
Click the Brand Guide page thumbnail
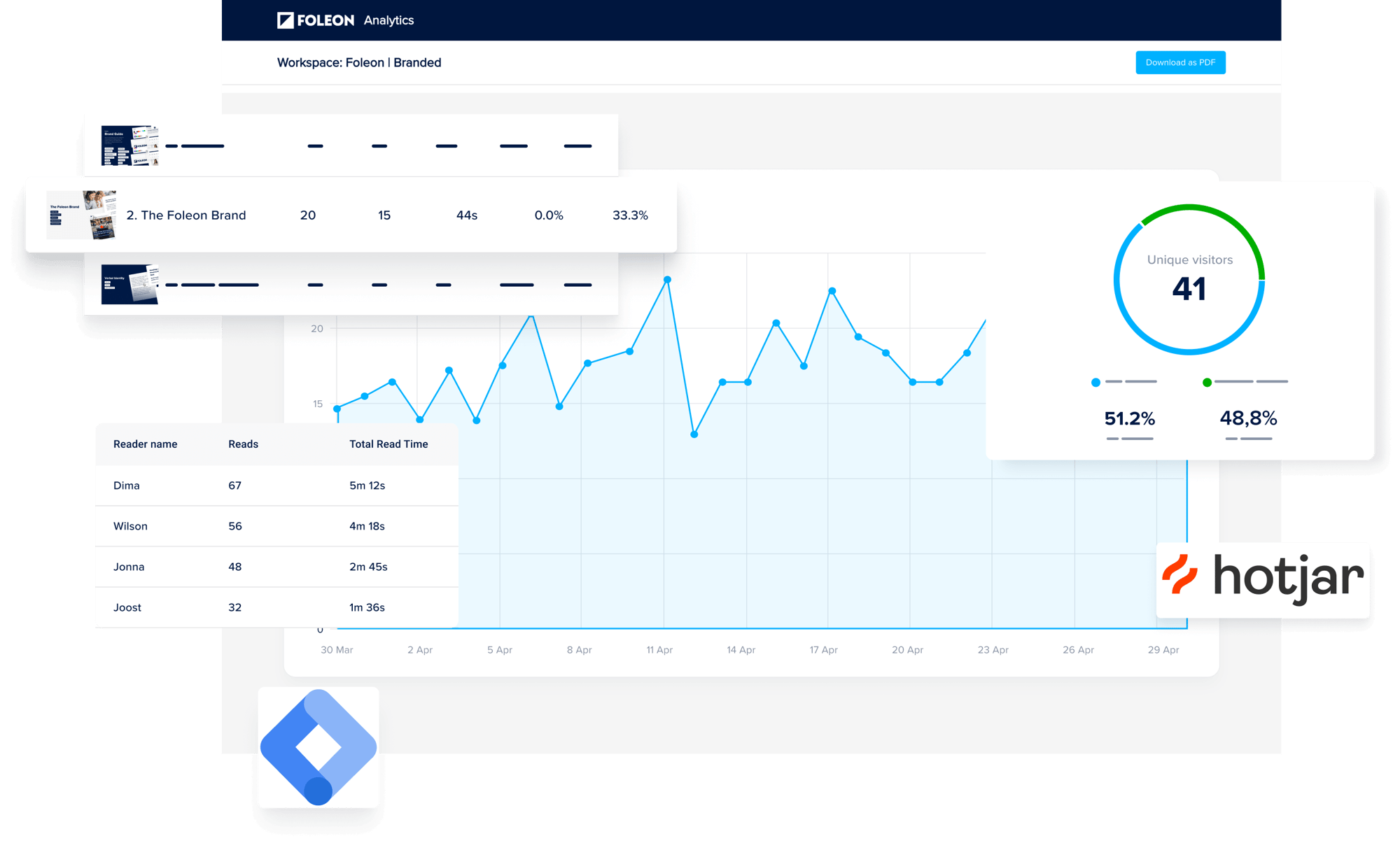(130, 146)
